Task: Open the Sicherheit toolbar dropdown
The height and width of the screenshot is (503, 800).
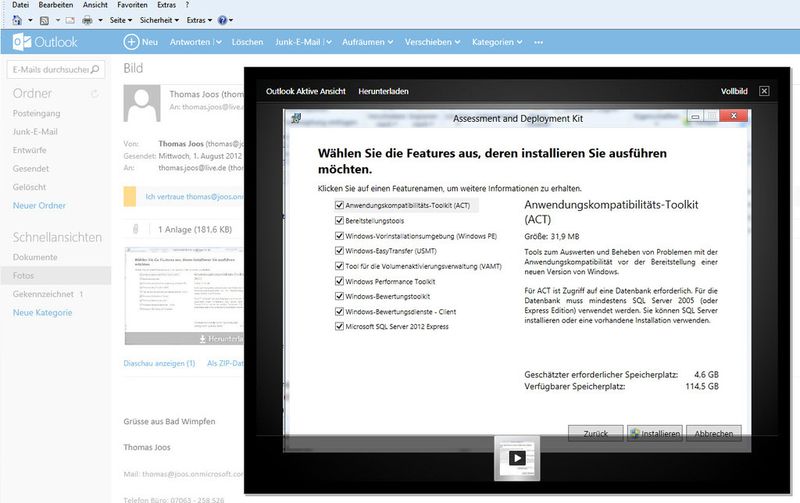Action: 159,20
